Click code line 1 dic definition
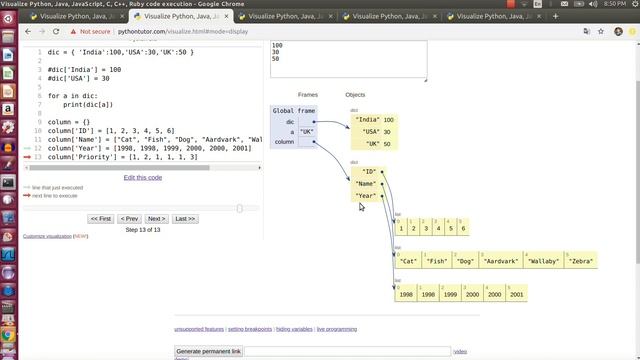This screenshot has height=360, width=640. point(120,52)
